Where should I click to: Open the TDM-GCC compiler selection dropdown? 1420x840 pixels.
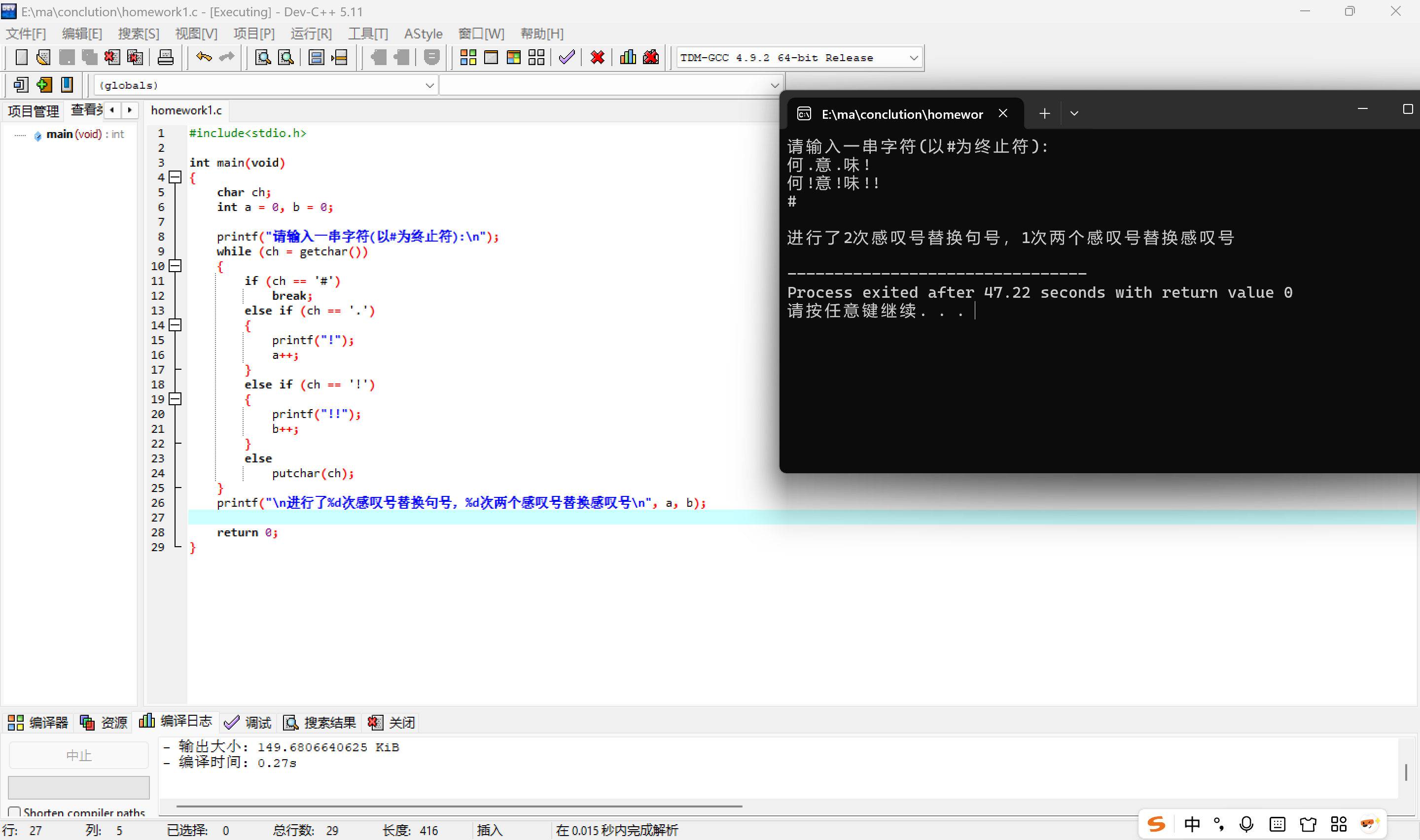[913, 58]
